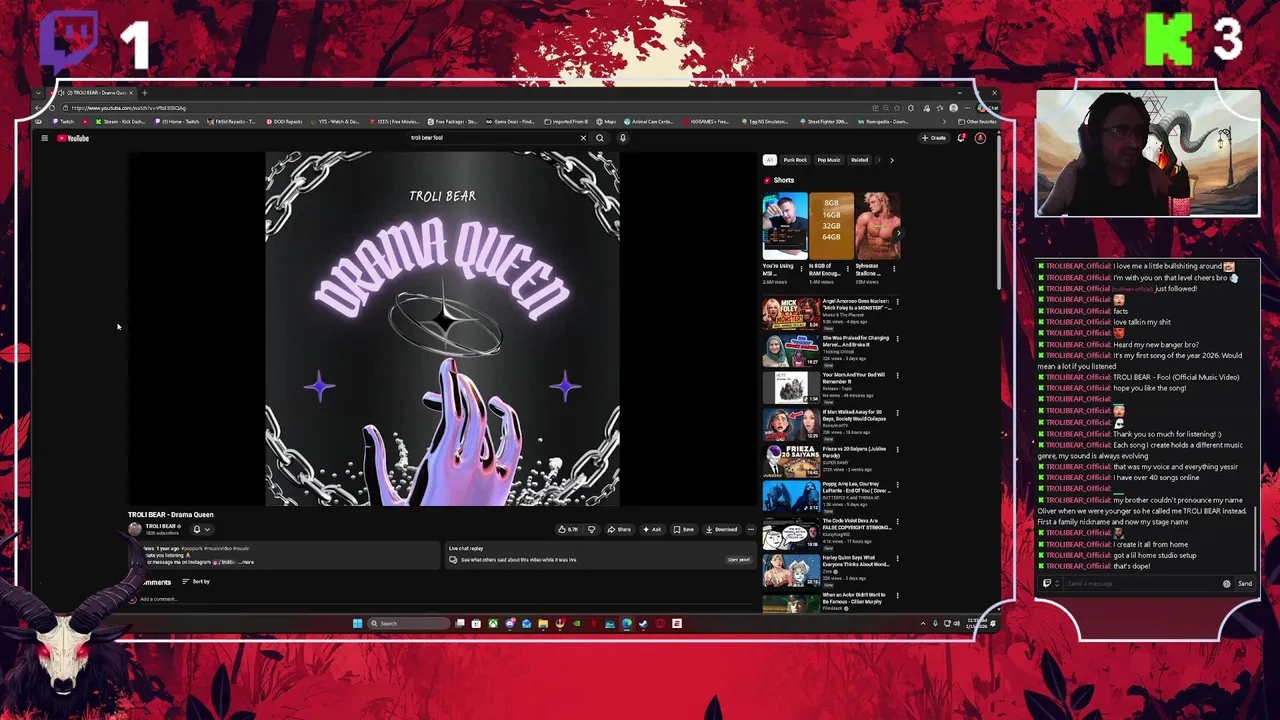The width and height of the screenshot is (1280, 720).
Task: Open the 'Stream - Kick Dash' bookmark
Action: coord(121,122)
